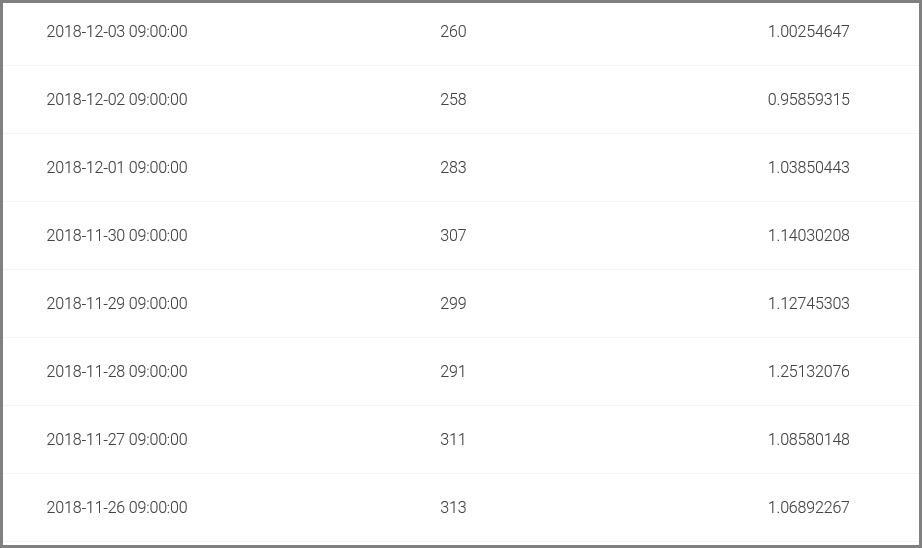The height and width of the screenshot is (548, 922).
Task: Click the count value 258
Action: 453,100
